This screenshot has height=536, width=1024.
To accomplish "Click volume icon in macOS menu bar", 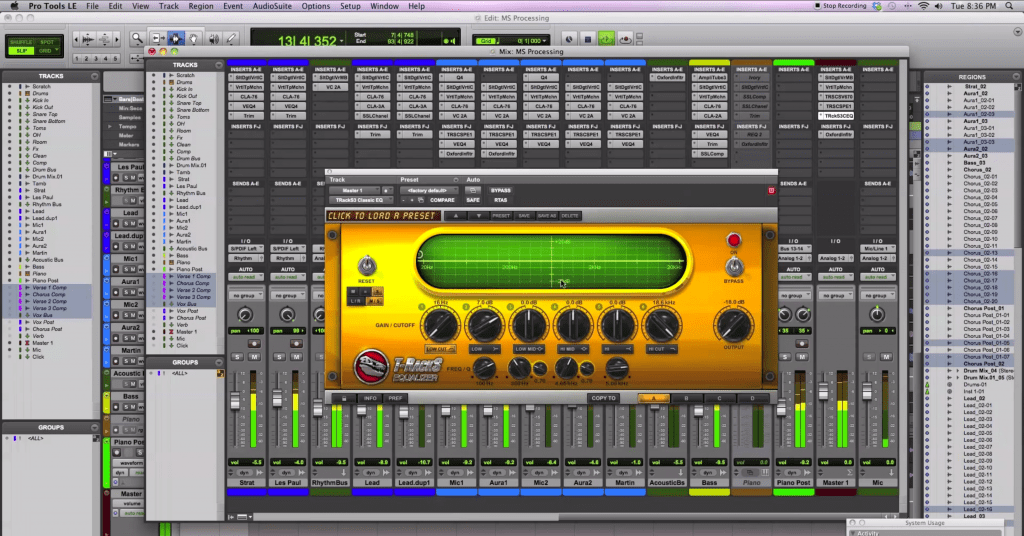I will (938, 6).
